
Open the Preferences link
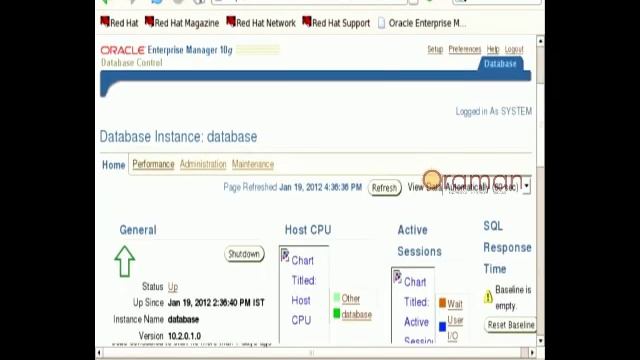click(x=465, y=49)
